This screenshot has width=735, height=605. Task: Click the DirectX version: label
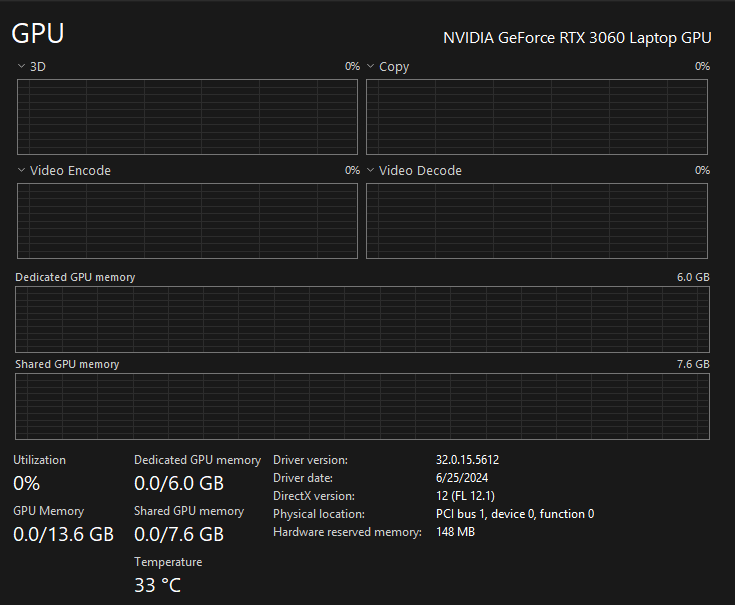pos(314,496)
